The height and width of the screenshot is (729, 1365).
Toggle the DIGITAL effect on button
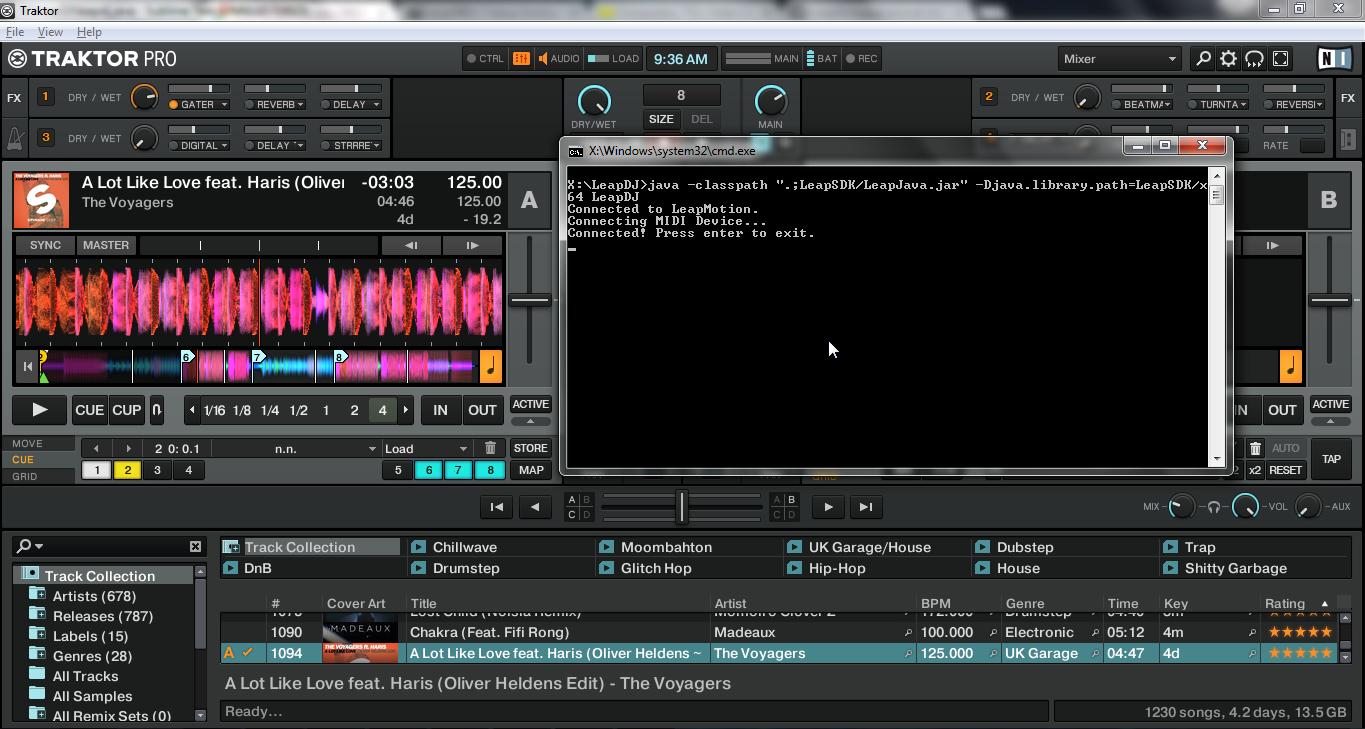[174, 145]
